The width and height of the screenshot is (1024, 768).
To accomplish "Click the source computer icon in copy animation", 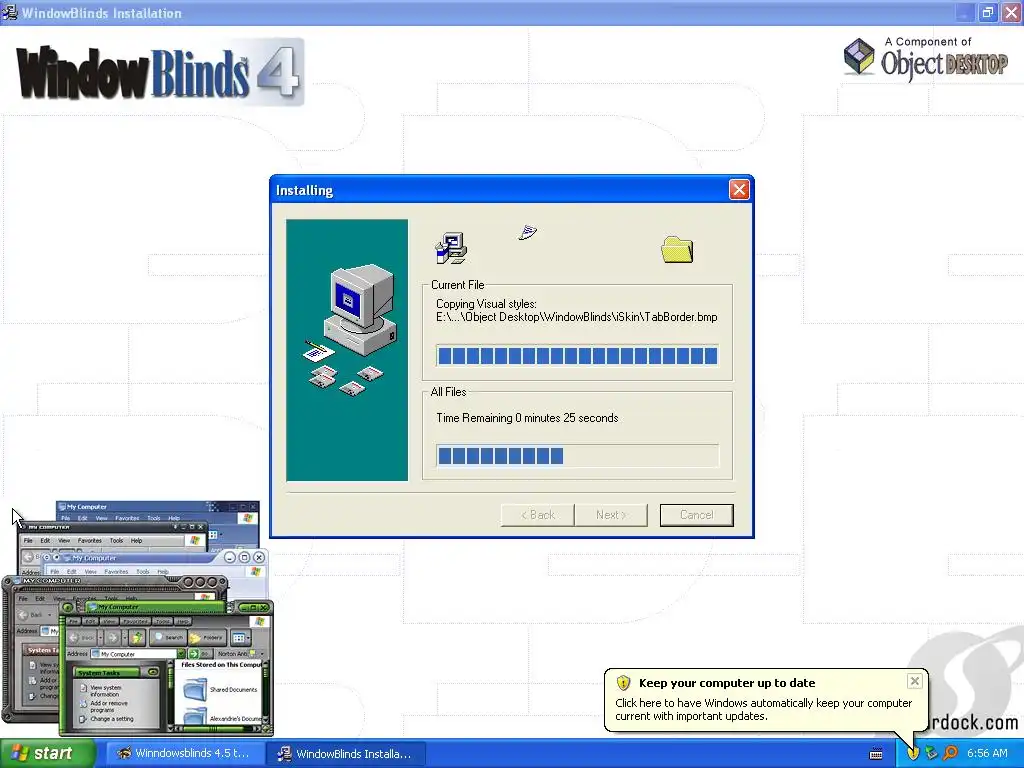I will pyautogui.click(x=451, y=248).
